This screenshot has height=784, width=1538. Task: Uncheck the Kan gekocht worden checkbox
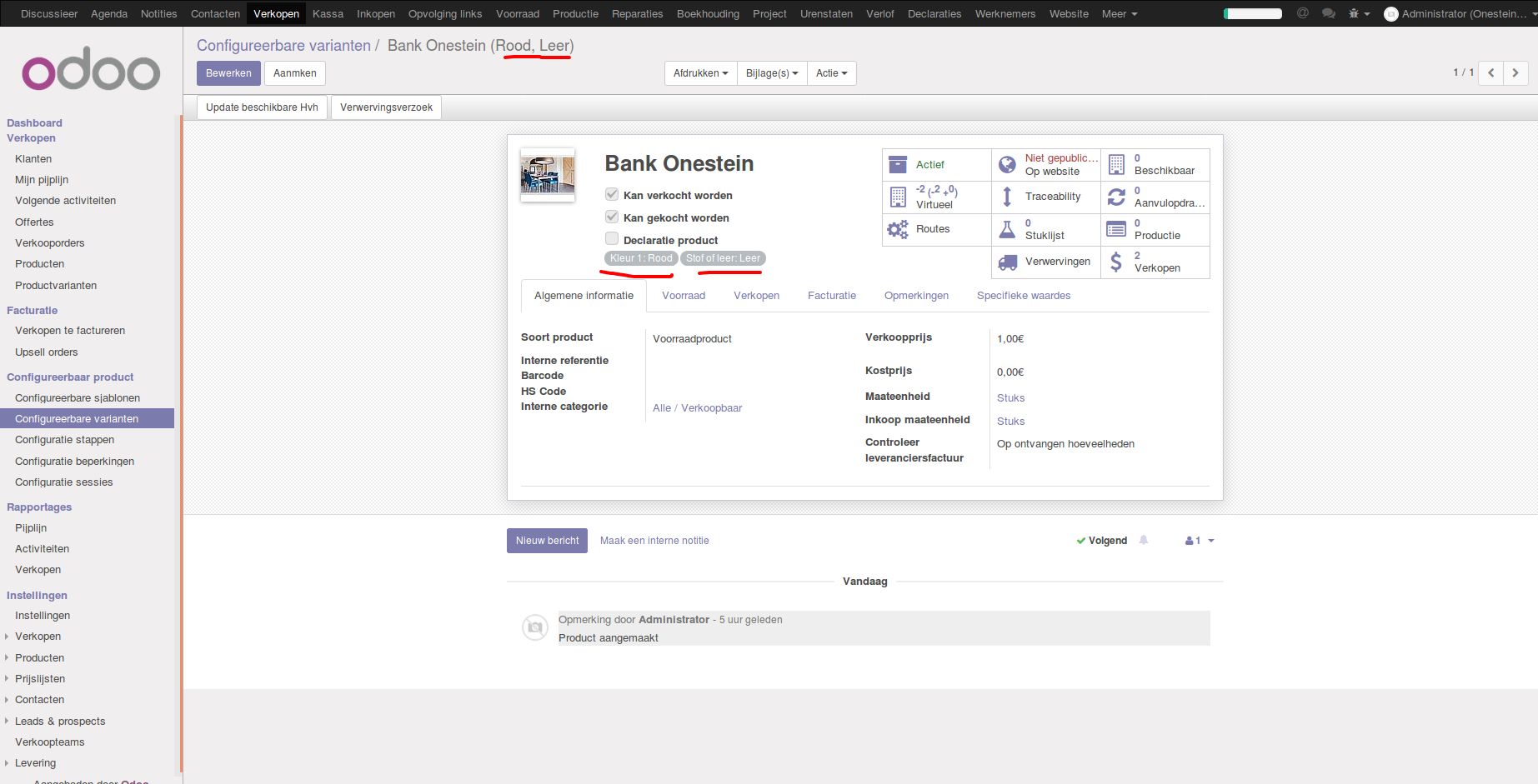pyautogui.click(x=612, y=217)
